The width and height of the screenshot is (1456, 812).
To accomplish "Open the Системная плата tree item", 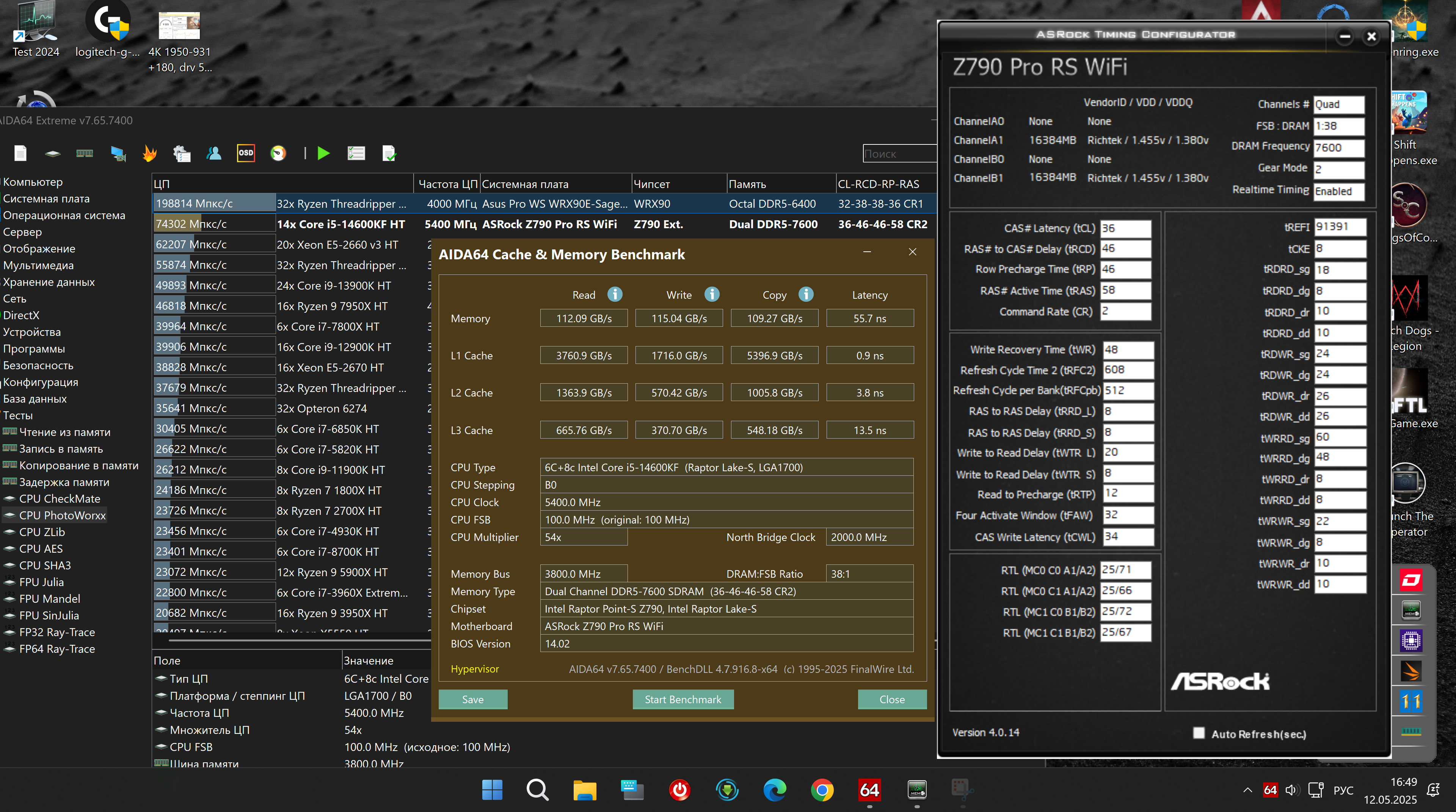I will click(x=46, y=198).
